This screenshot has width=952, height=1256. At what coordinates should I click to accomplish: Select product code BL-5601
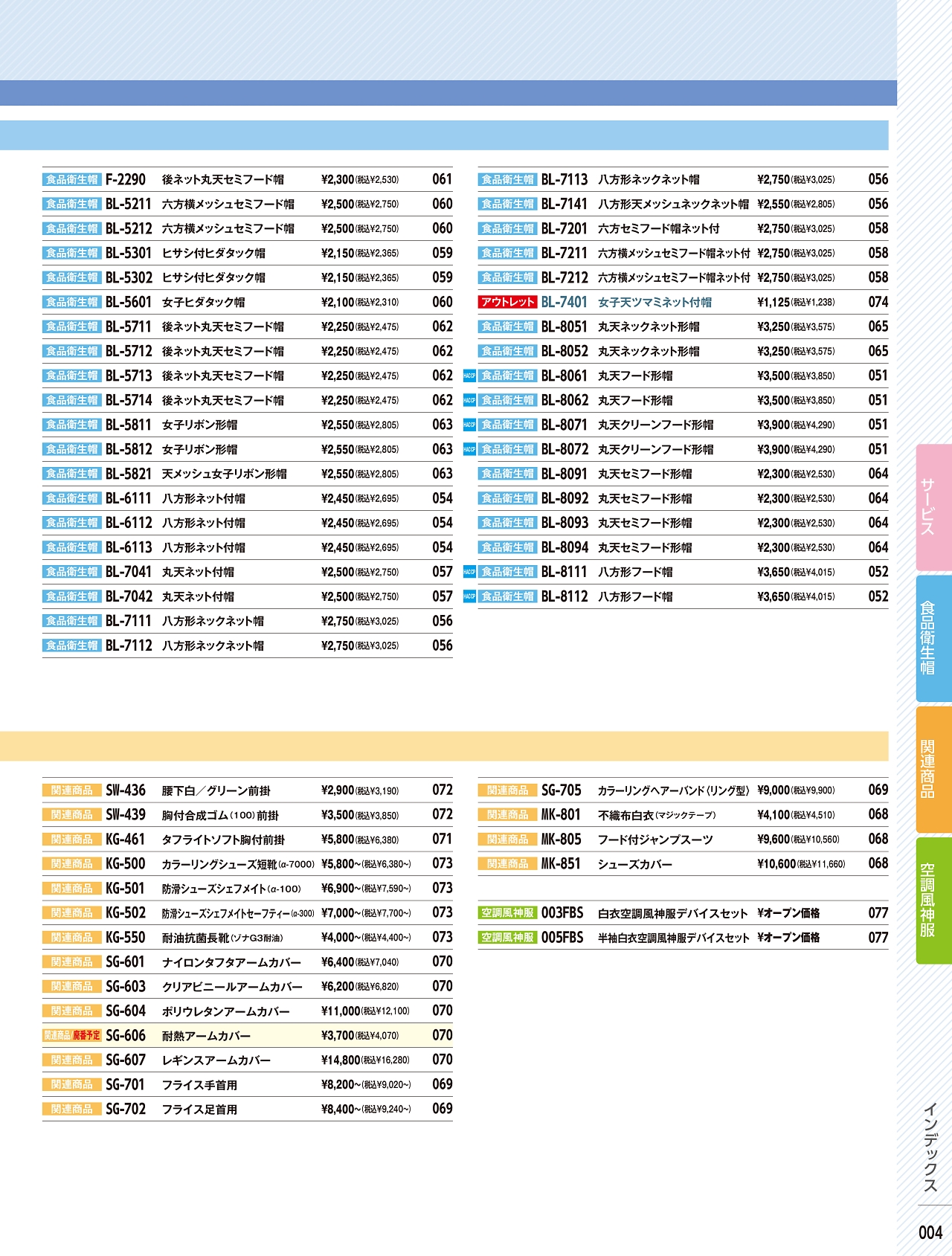click(x=129, y=303)
